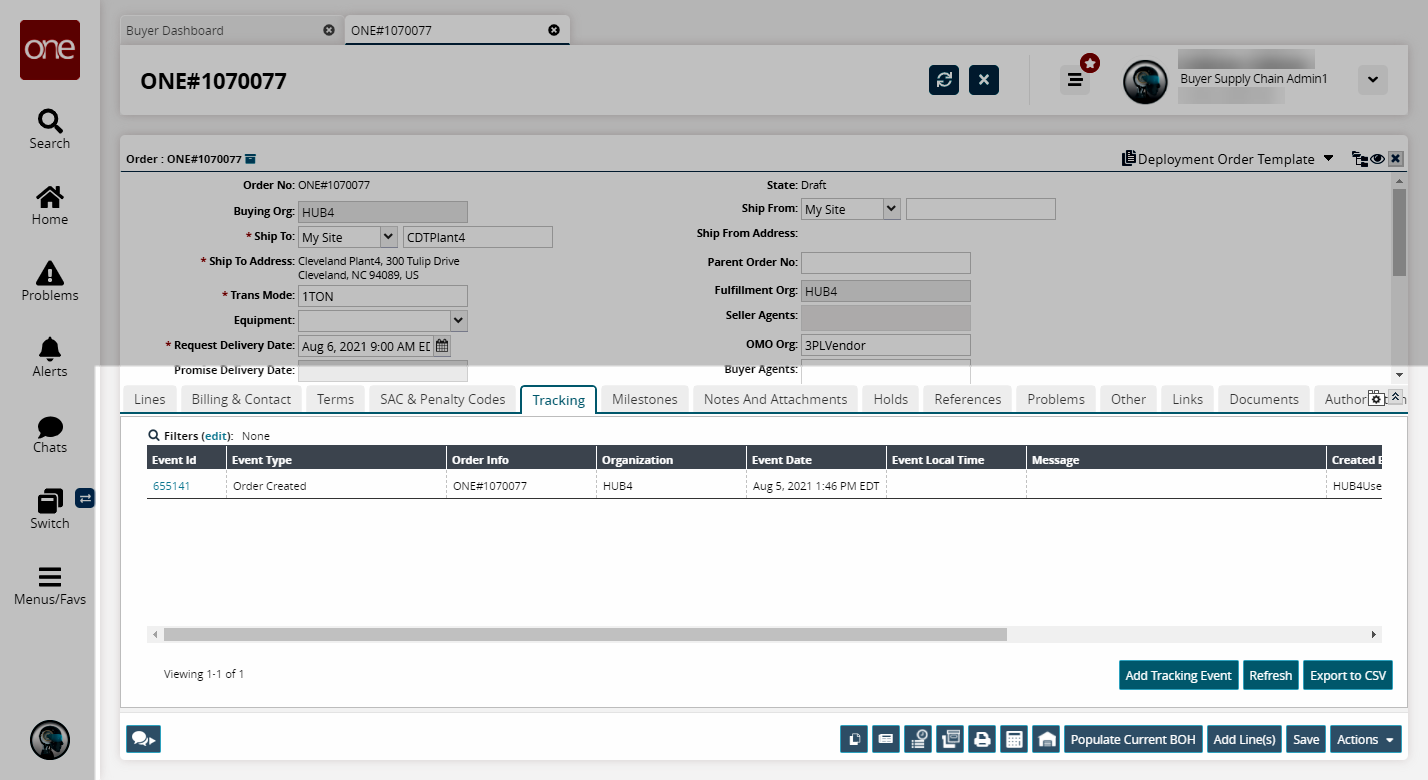Open Alerts bell in the sidebar
1428x780 pixels.
pyautogui.click(x=49, y=357)
